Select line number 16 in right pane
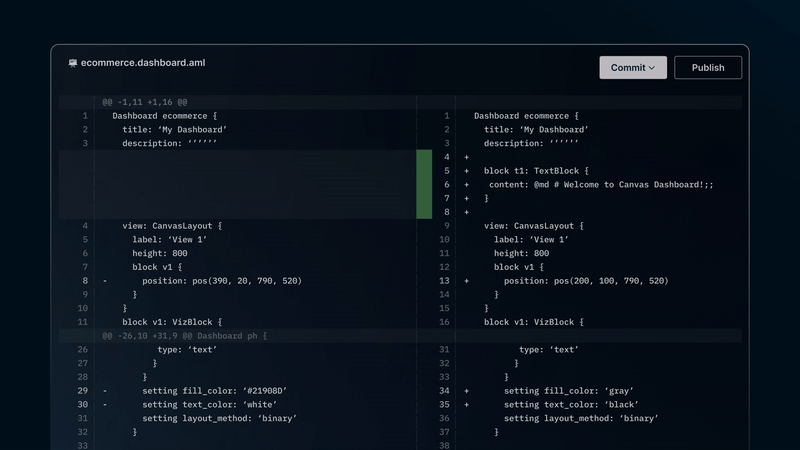Viewport: 800px width, 450px height. click(x=445, y=322)
